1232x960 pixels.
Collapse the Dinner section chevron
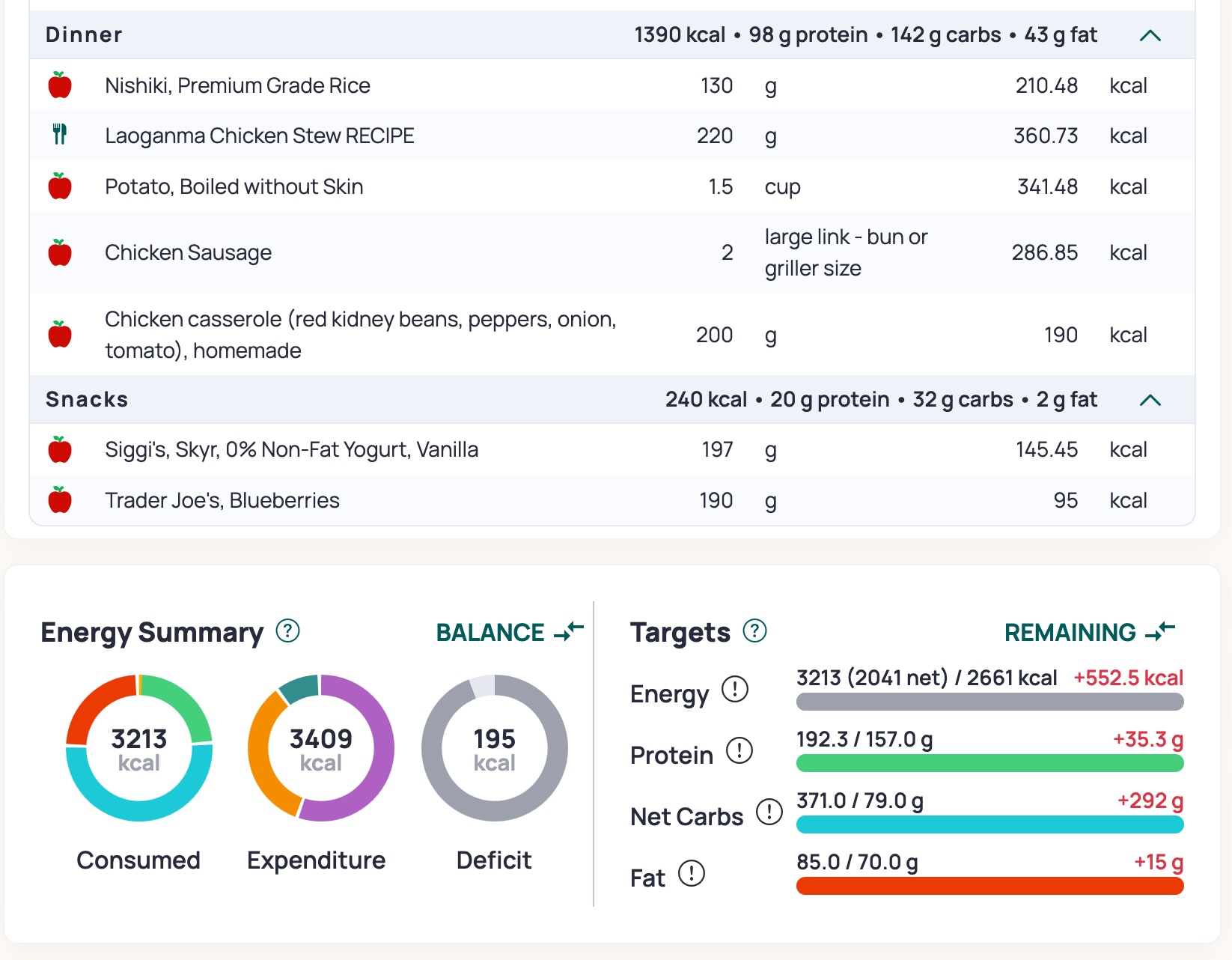(x=1150, y=35)
